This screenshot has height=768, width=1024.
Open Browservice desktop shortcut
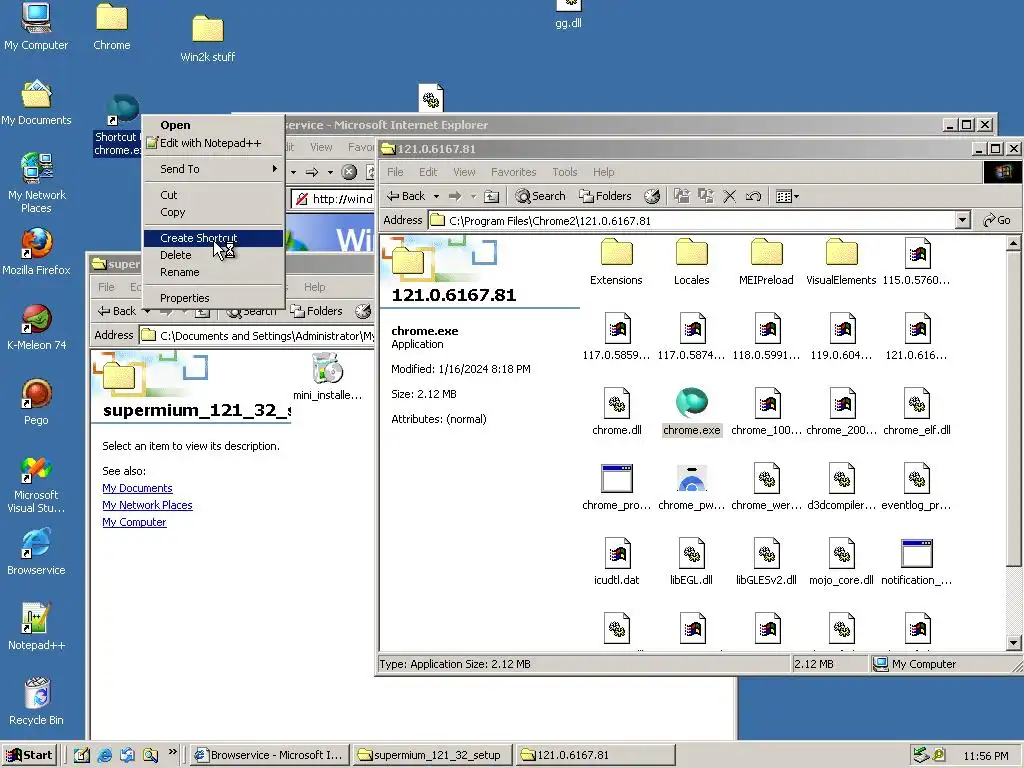[x=36, y=552]
